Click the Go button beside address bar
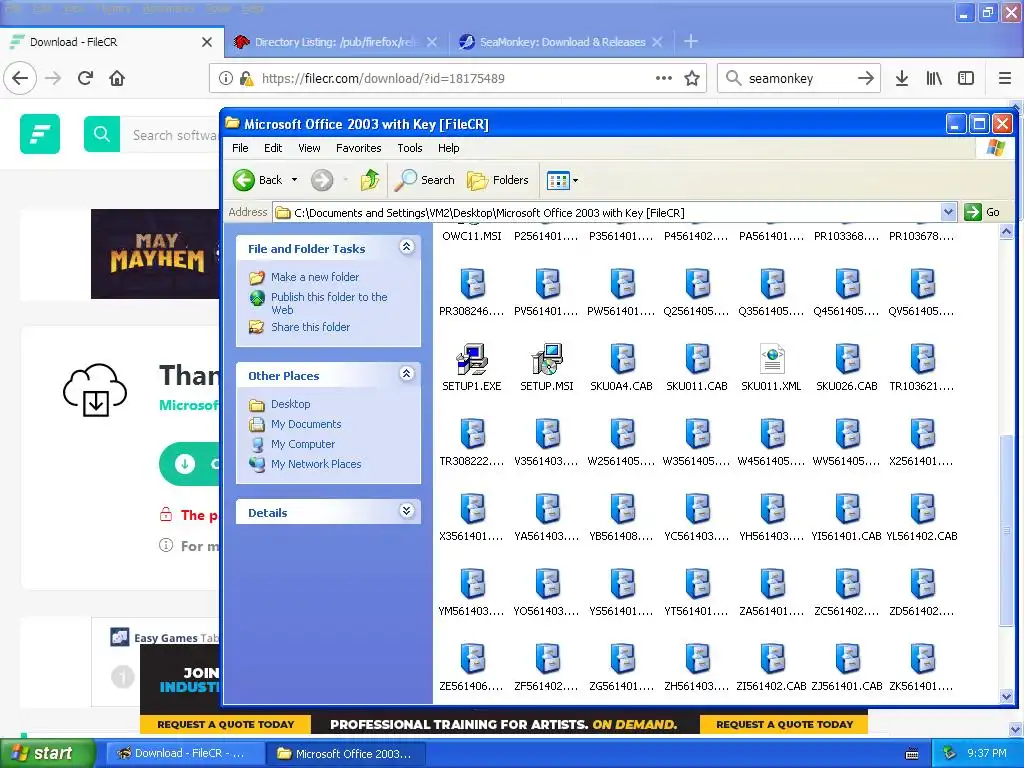The width and height of the screenshot is (1024, 768). 983,212
